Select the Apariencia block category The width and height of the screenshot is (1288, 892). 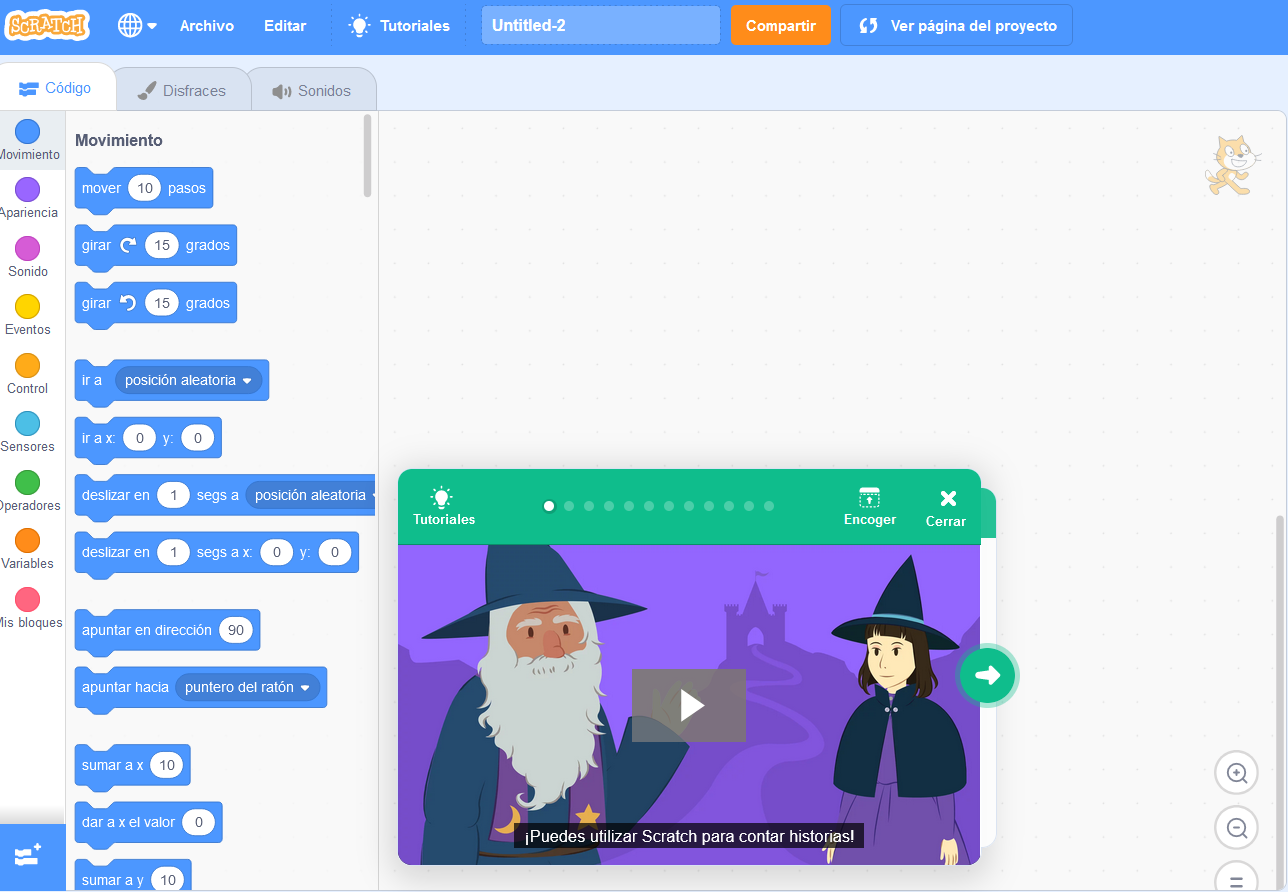pyautogui.click(x=30, y=197)
